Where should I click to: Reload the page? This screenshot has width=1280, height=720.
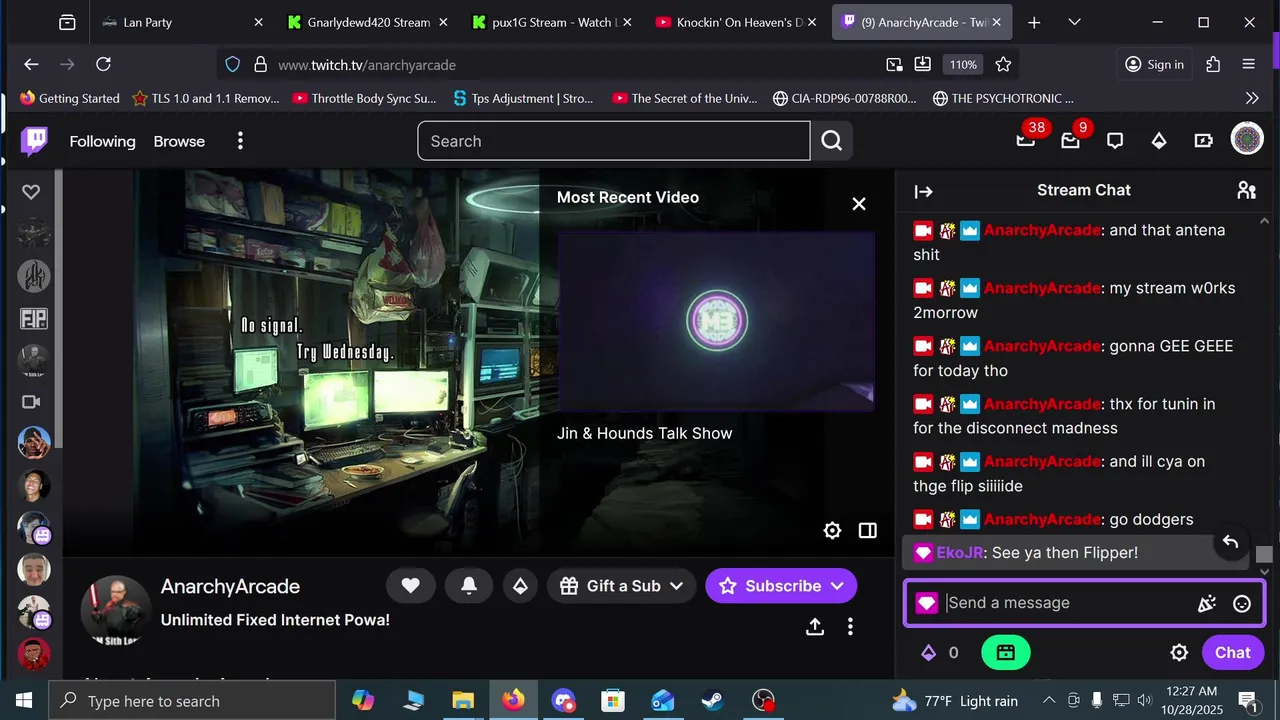click(103, 64)
